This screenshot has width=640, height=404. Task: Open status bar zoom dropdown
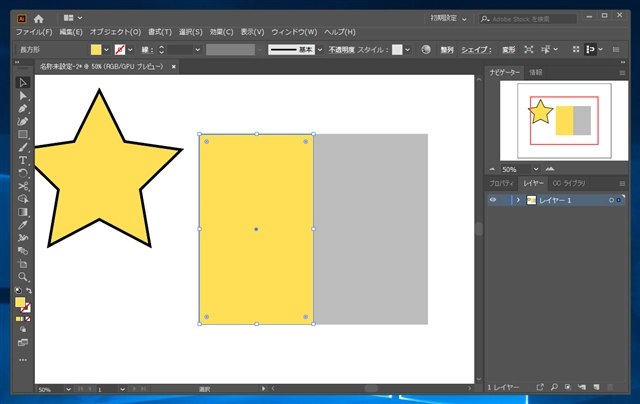coord(68,389)
